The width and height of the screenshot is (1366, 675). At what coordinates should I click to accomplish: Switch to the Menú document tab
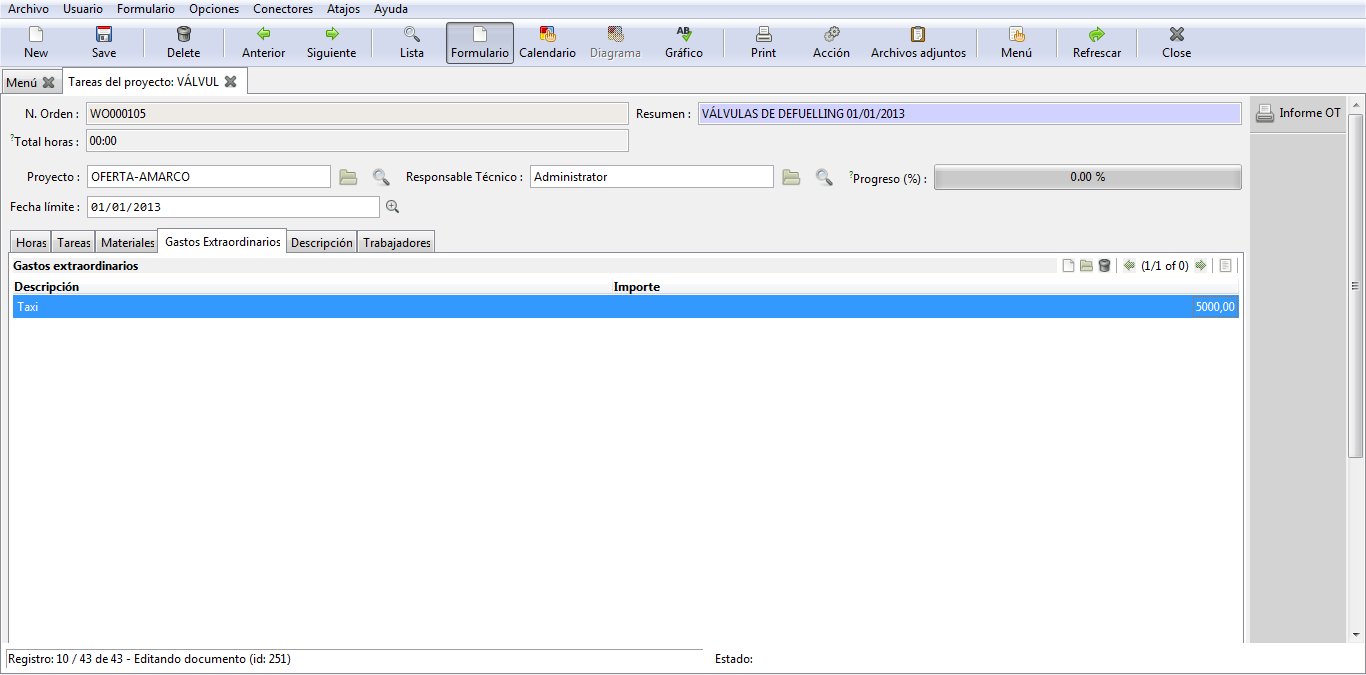(30, 82)
